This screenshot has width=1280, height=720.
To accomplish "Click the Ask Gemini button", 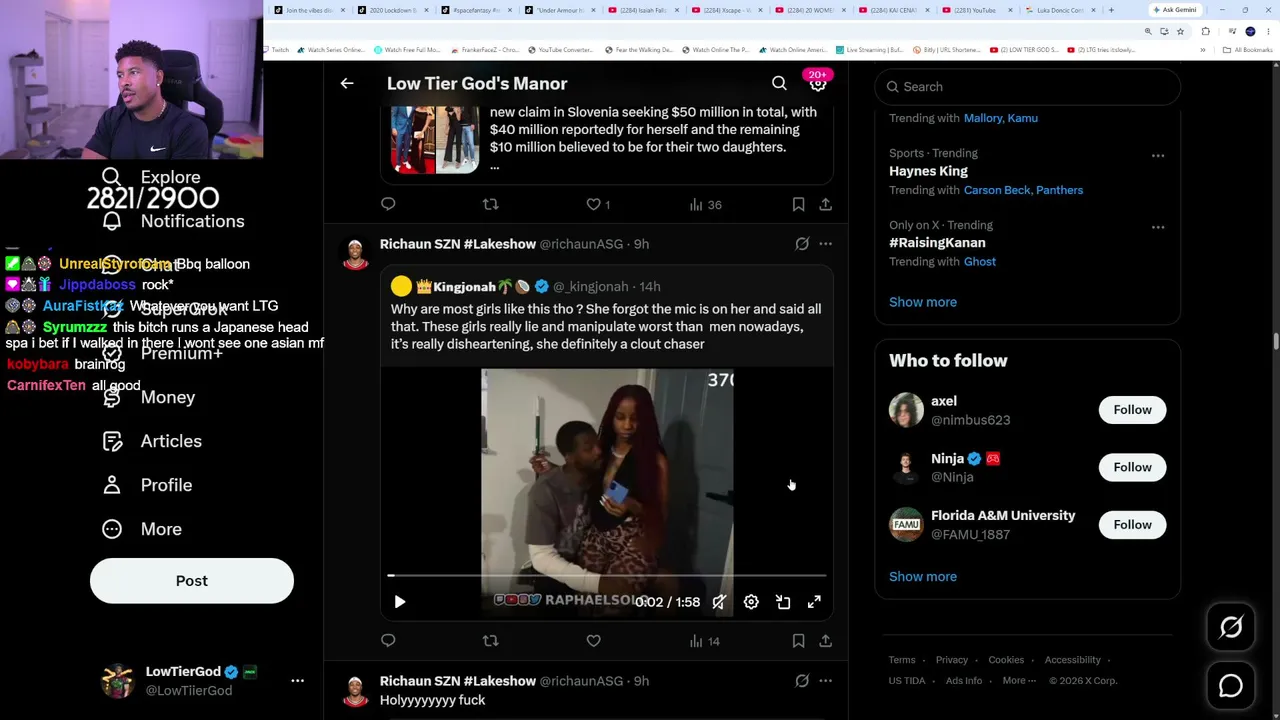I will 1174,10.
